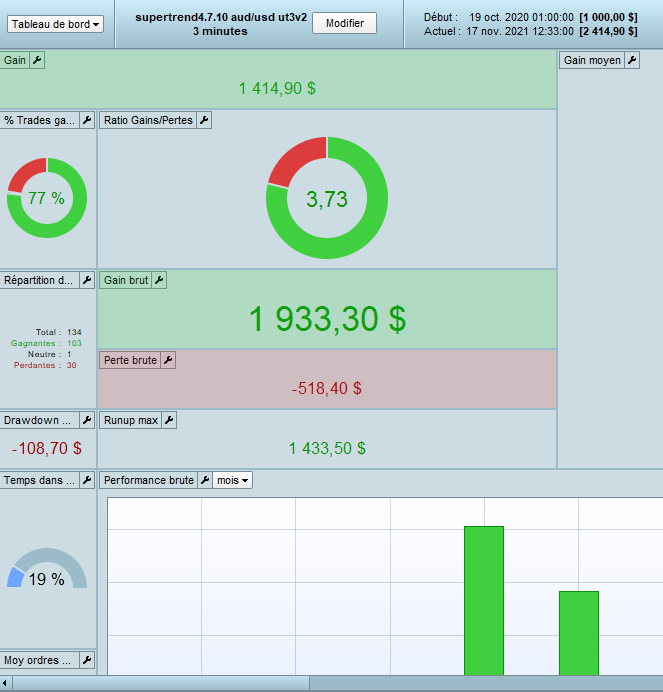
Task: Click the Répartition d... label
Action: [x=38, y=280]
